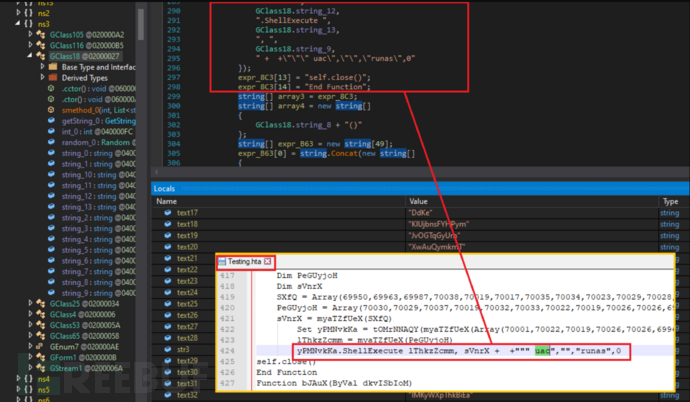Select the text25 local variable name
The height and width of the screenshot is (402, 690).
(187, 304)
